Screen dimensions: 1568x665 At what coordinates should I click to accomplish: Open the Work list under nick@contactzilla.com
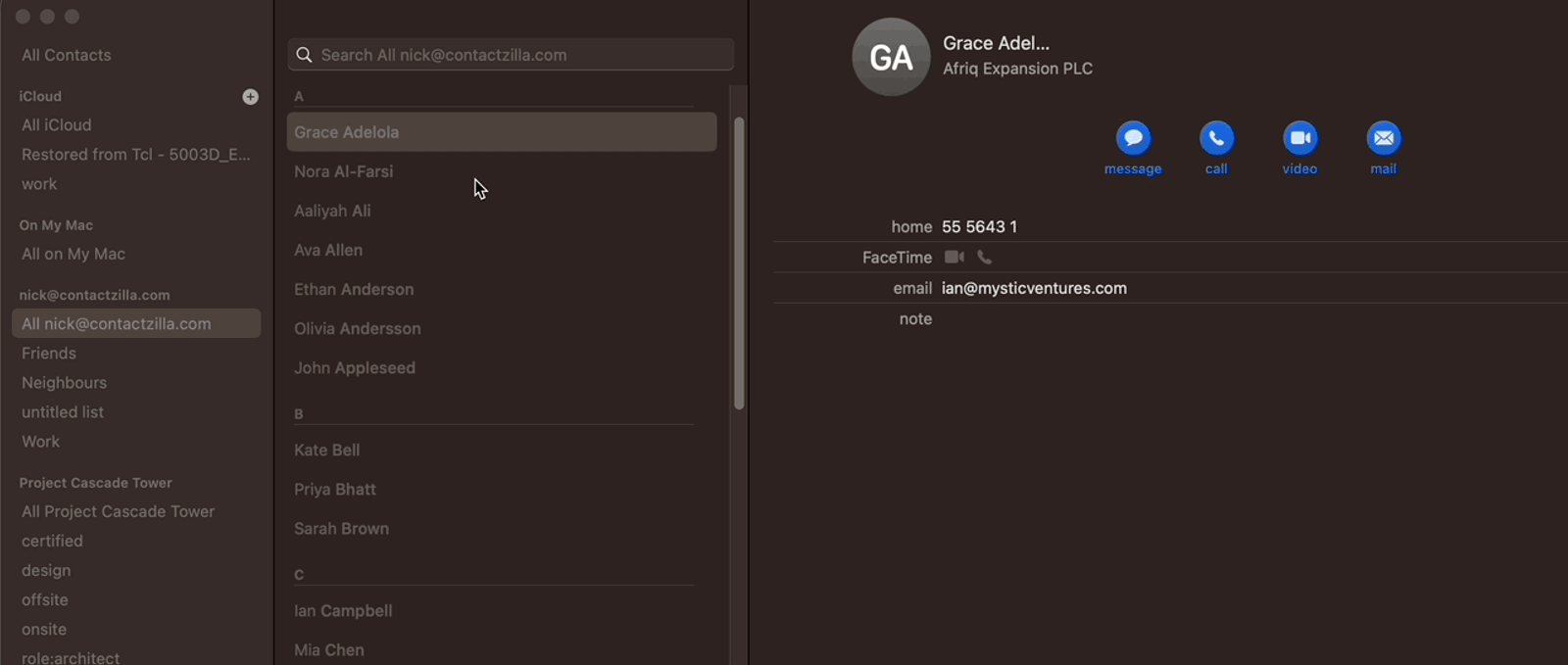click(x=41, y=441)
